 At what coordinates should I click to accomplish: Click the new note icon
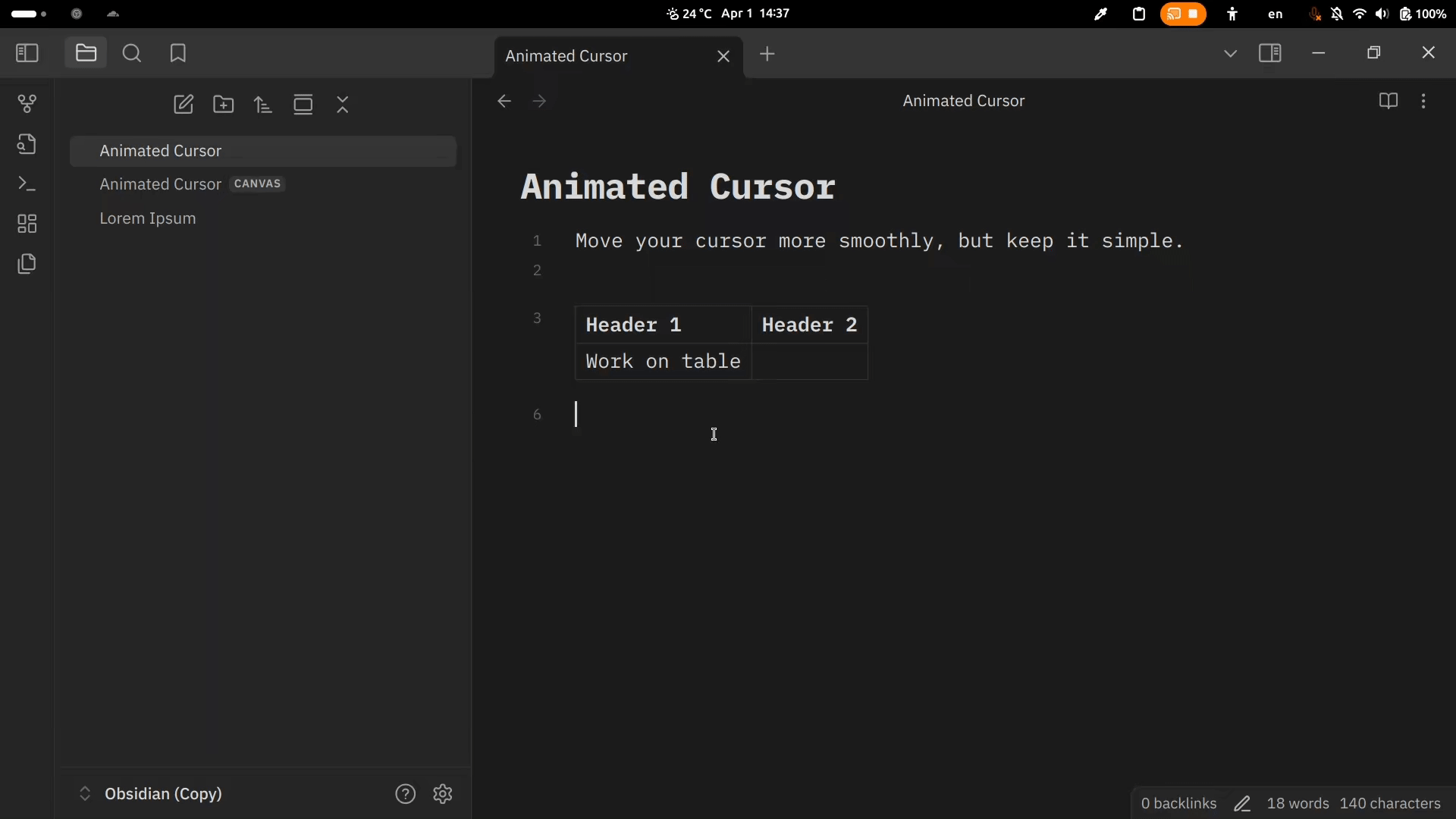[184, 105]
